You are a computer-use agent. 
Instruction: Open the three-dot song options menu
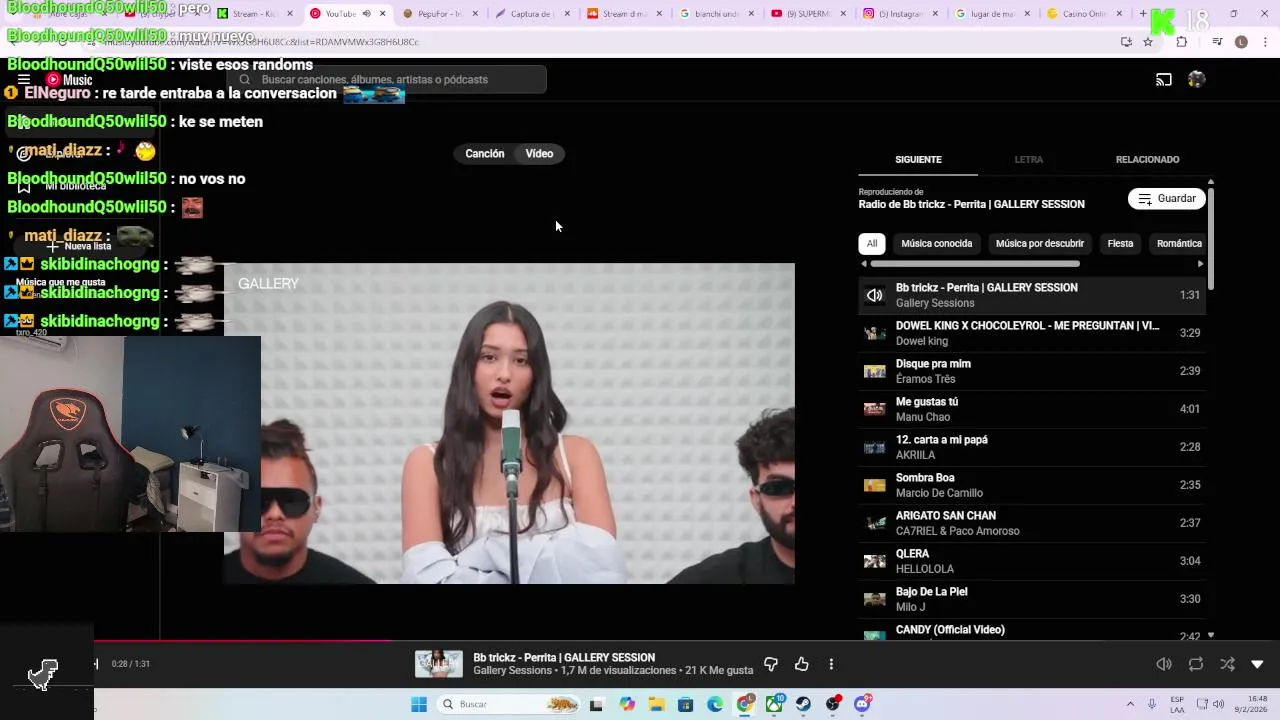831,664
